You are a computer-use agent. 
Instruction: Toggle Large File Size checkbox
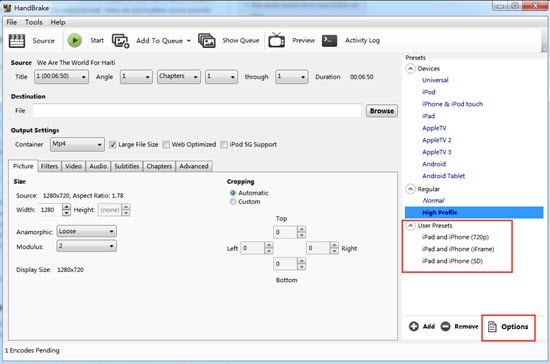point(113,144)
